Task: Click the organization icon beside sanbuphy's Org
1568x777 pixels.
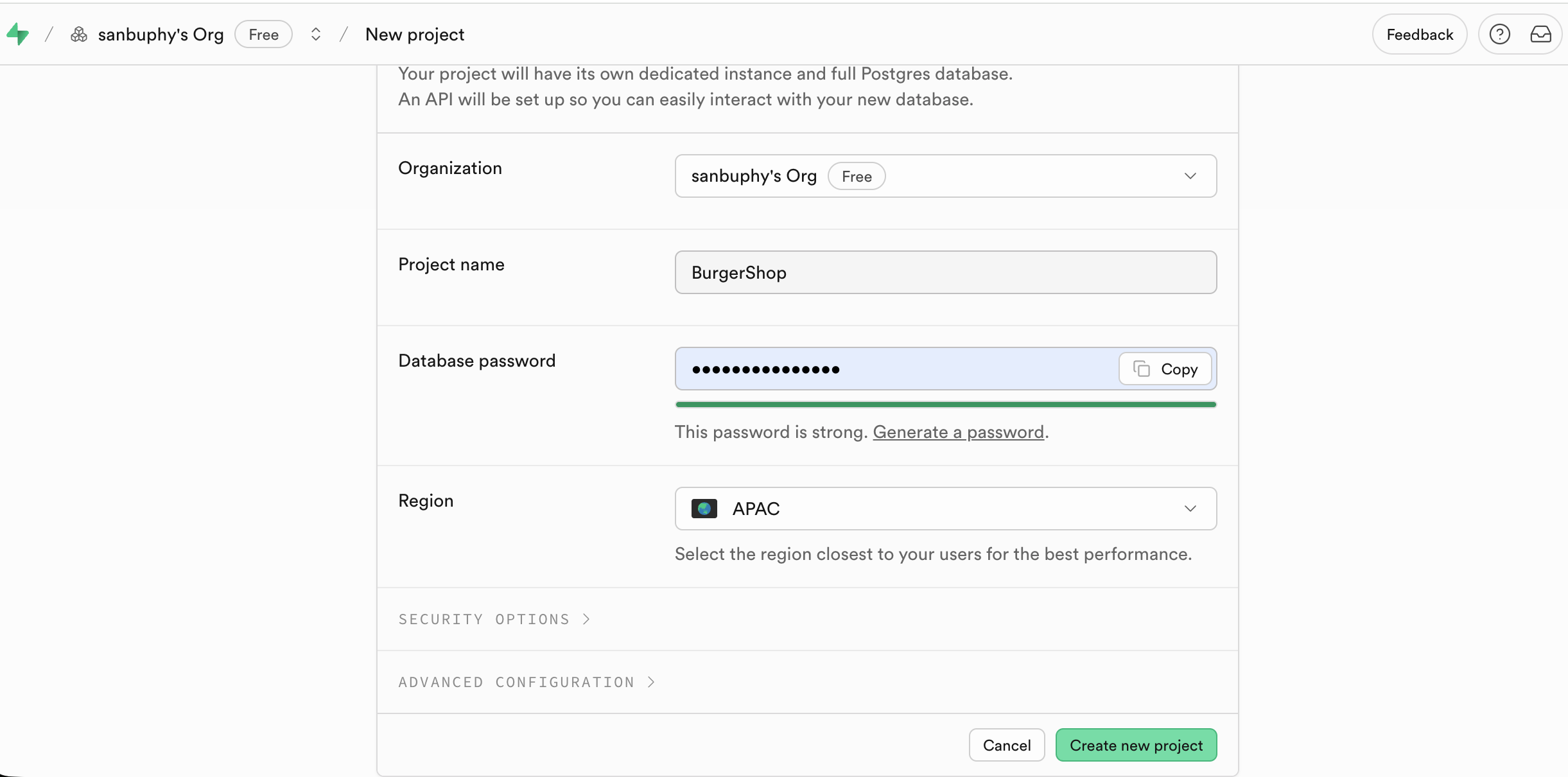Action: 79,35
